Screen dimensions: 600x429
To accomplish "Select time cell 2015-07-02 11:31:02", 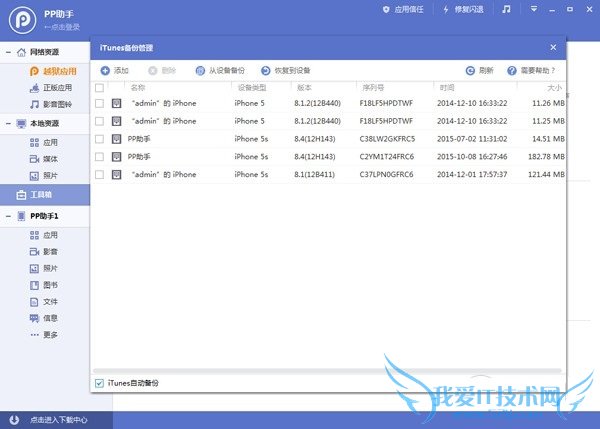I will point(472,139).
